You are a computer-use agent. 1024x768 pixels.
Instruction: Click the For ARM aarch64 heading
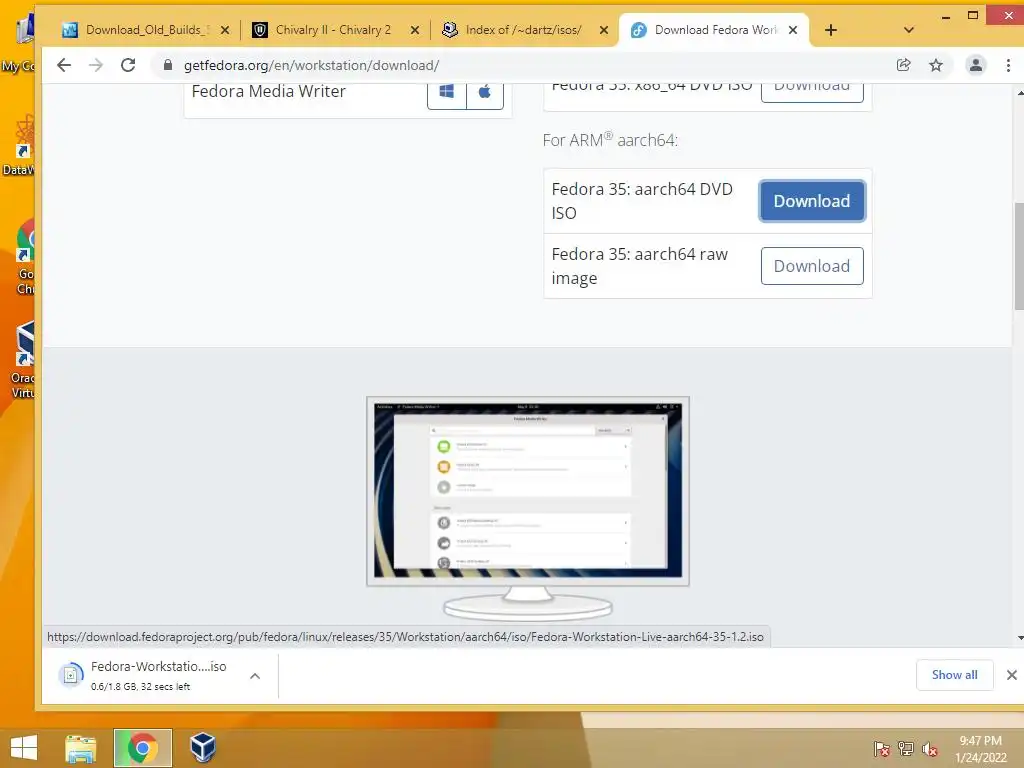click(610, 140)
